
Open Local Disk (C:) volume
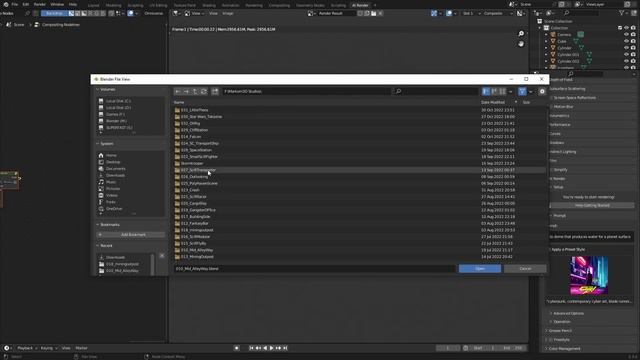(118, 101)
